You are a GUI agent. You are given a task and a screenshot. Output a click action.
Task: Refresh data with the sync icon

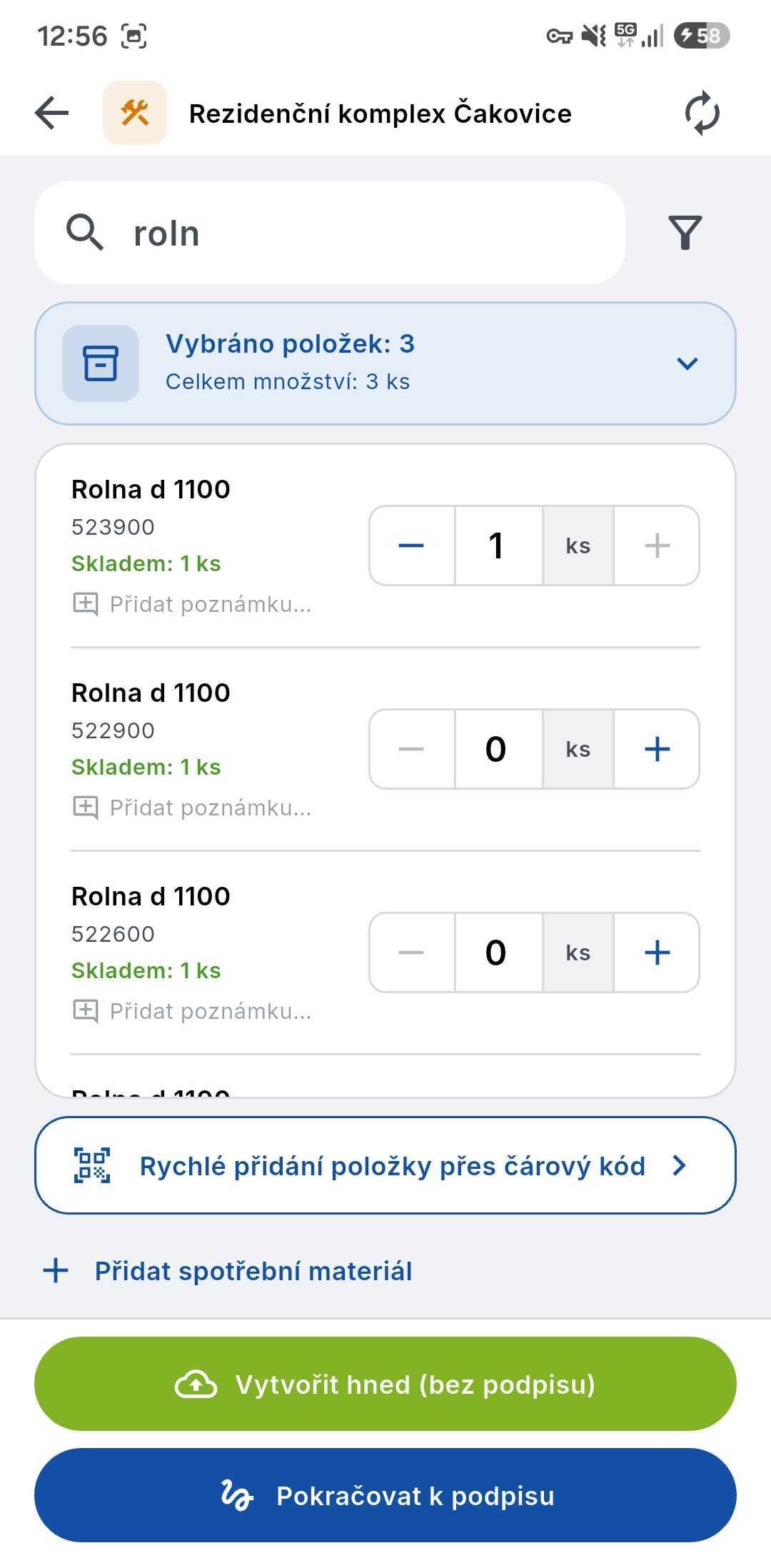tap(702, 113)
